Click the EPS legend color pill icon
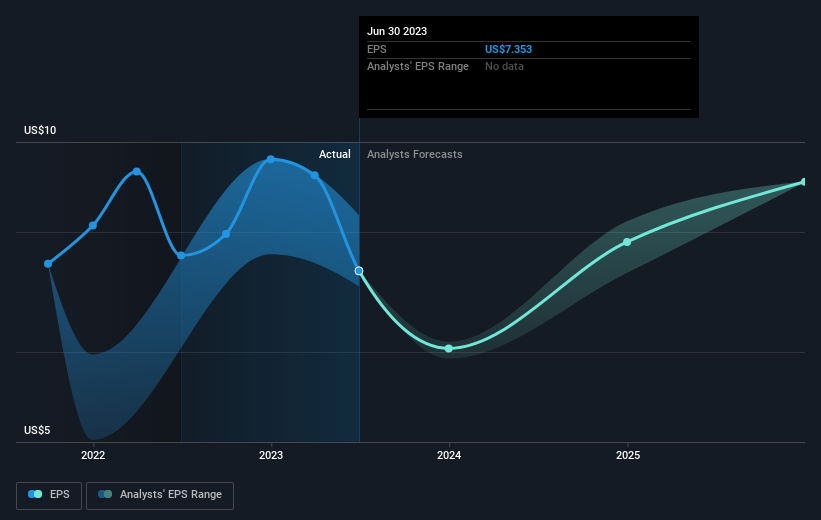Screen dimensions: 821x520 tap(35, 494)
